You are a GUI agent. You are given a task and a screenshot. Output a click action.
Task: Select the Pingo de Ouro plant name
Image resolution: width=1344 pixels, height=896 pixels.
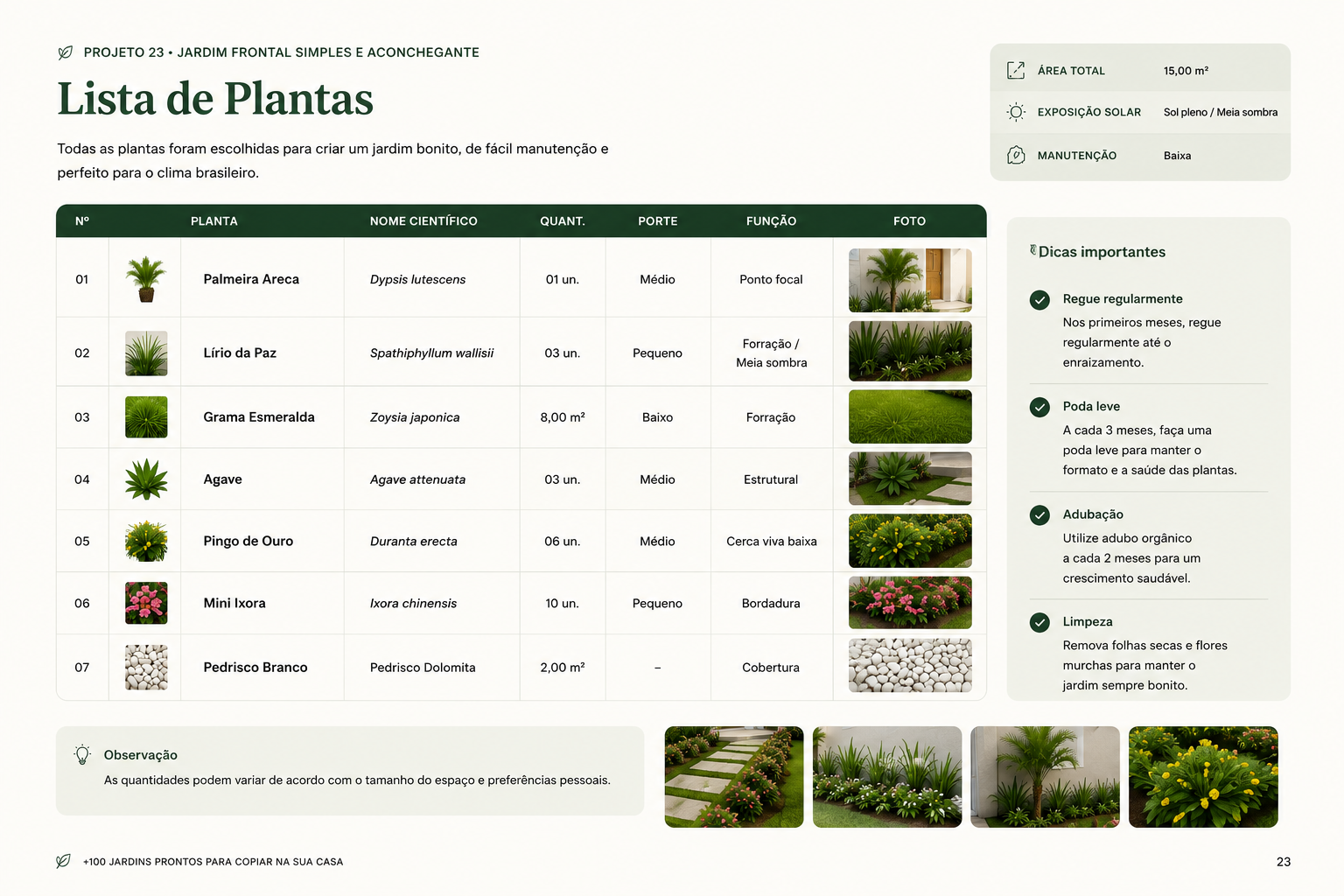coord(248,541)
